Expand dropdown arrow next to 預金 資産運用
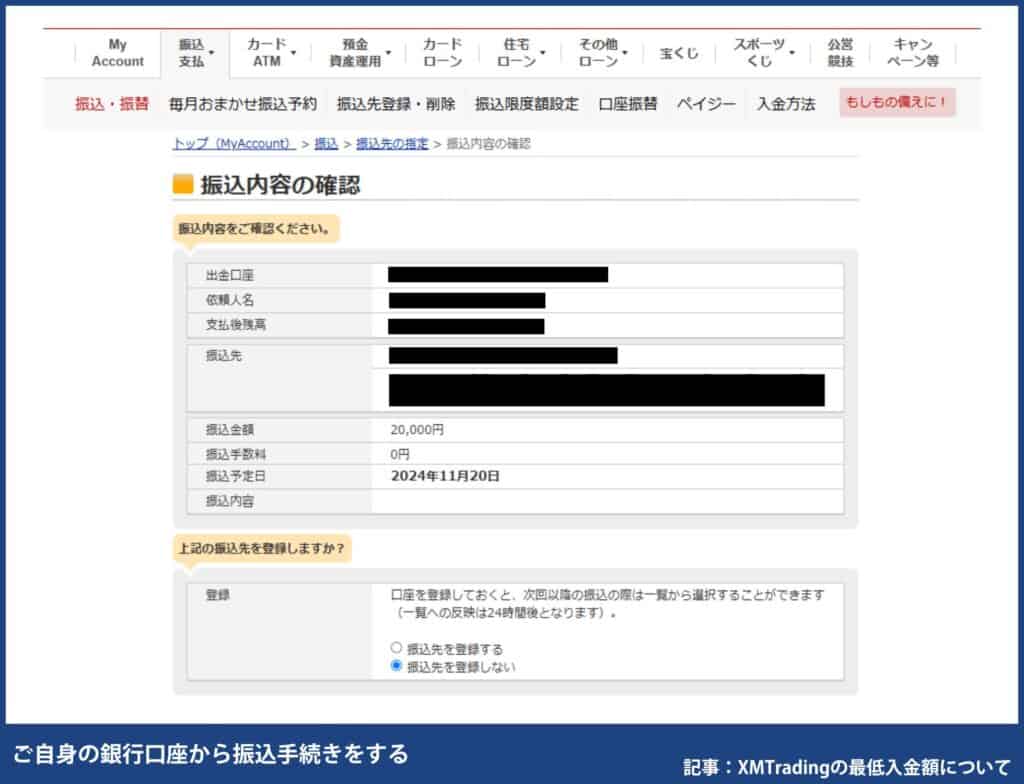The width and height of the screenshot is (1024, 784). tap(389, 52)
